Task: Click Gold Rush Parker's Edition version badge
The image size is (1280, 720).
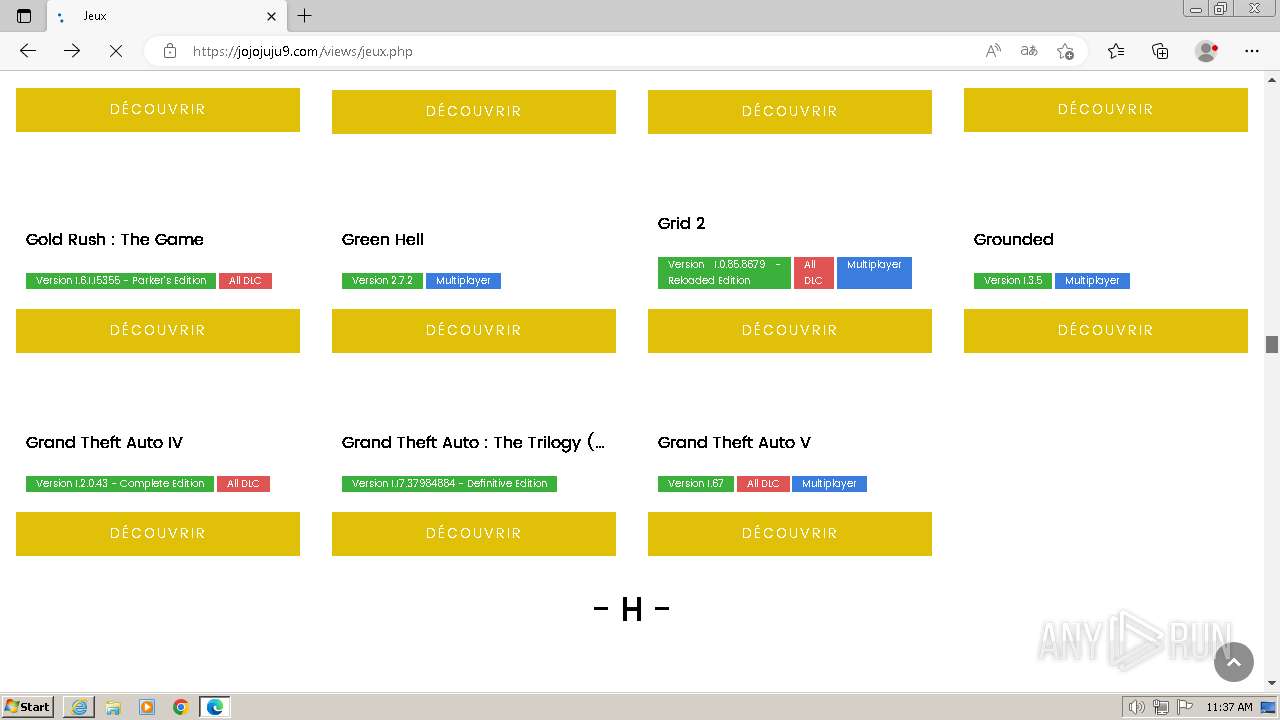Action: [121, 281]
